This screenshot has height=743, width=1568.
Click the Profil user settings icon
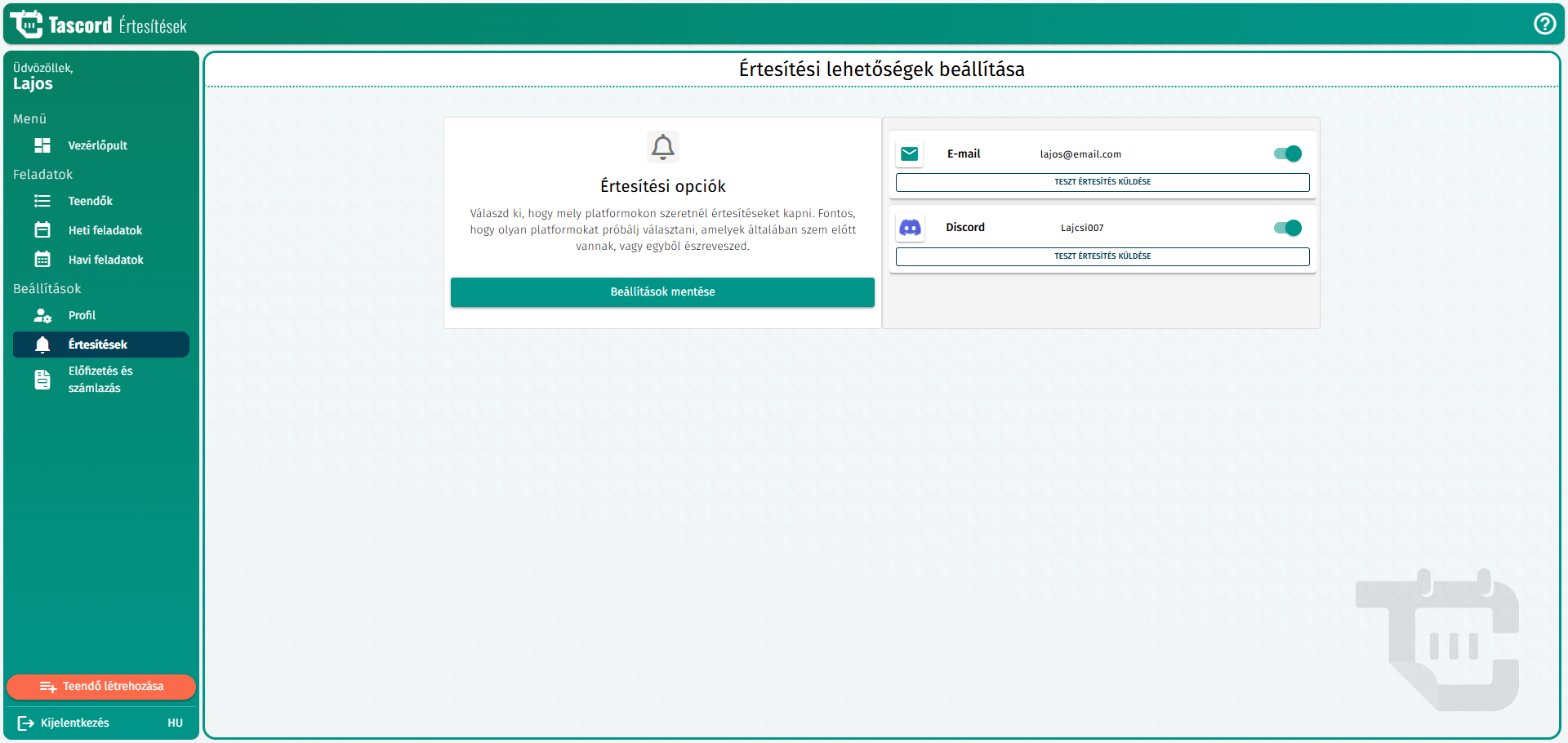click(x=42, y=315)
